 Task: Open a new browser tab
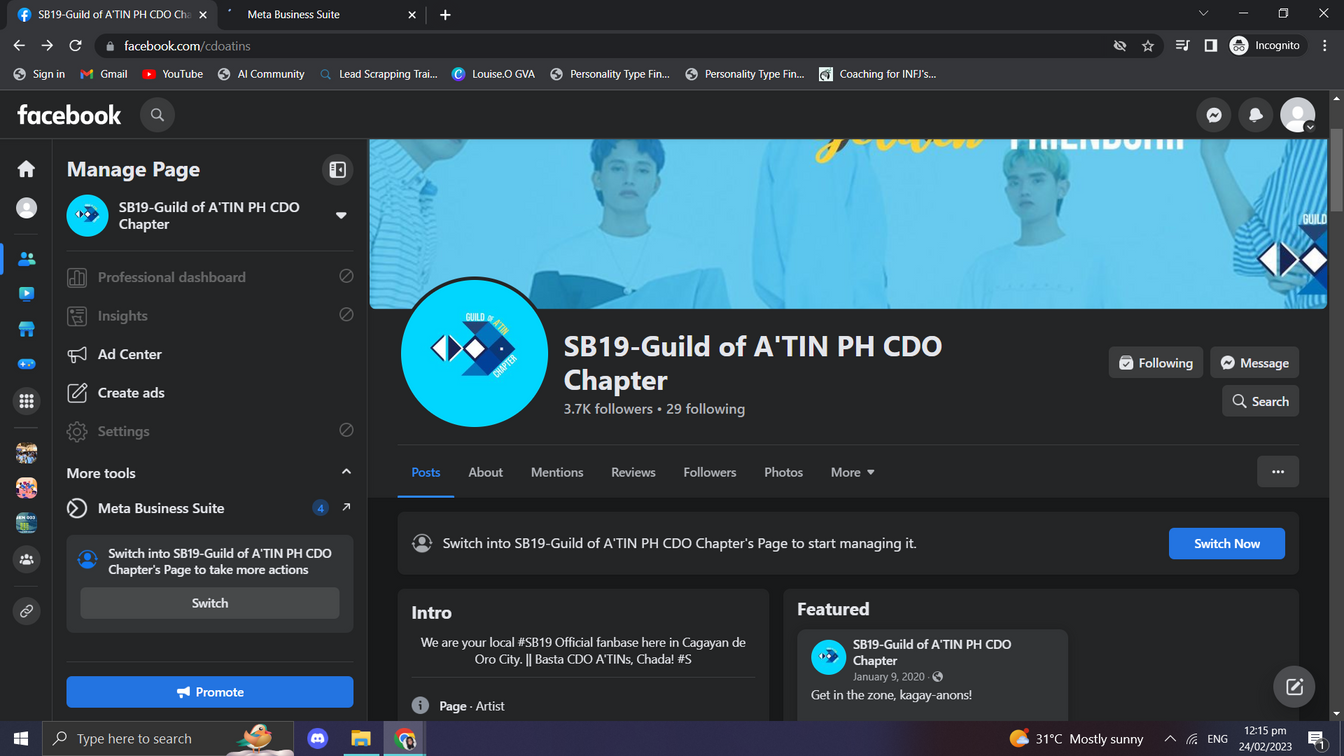(x=445, y=15)
